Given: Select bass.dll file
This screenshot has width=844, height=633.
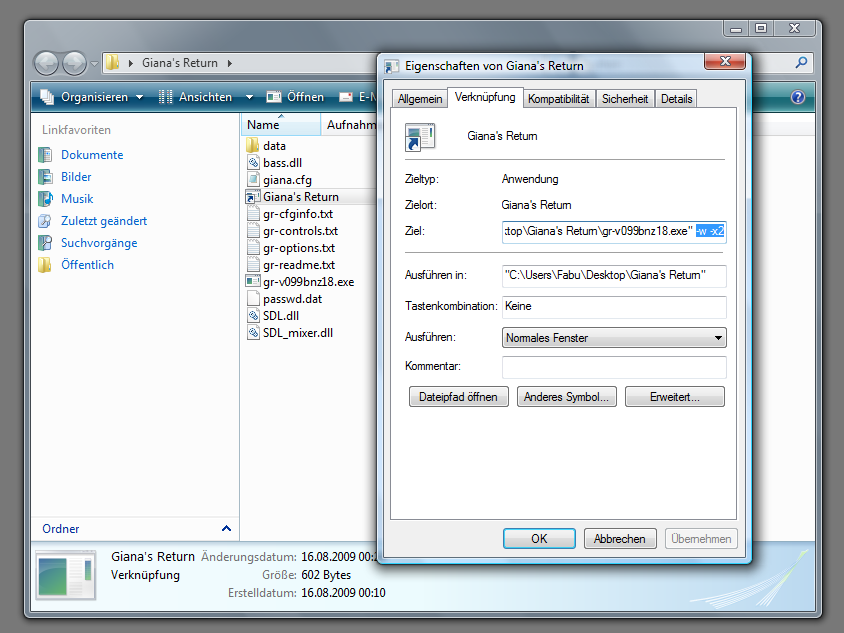Looking at the screenshot, I should 282,163.
